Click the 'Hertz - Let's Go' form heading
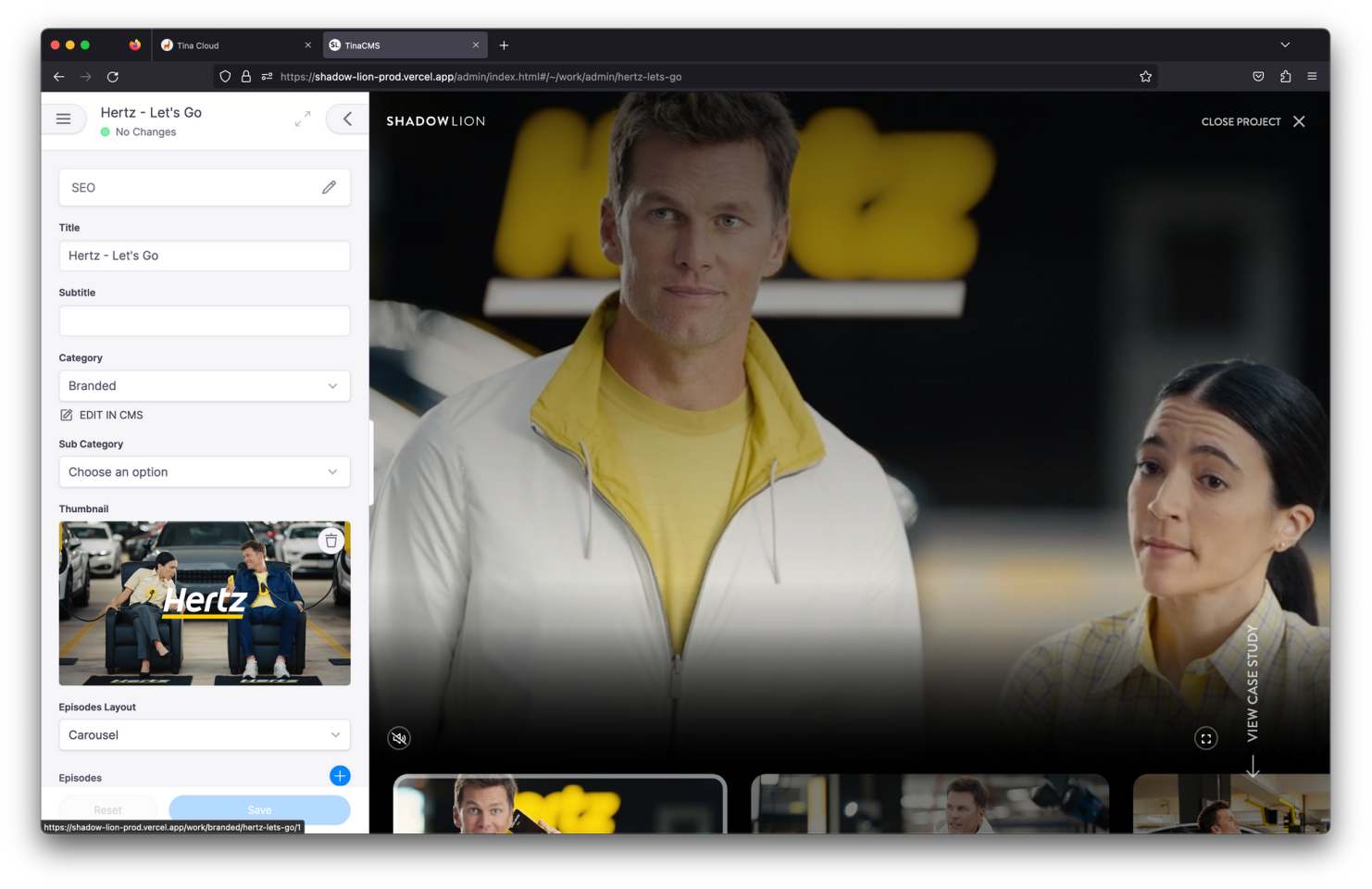The height and width of the screenshot is (889, 1372). point(151,112)
